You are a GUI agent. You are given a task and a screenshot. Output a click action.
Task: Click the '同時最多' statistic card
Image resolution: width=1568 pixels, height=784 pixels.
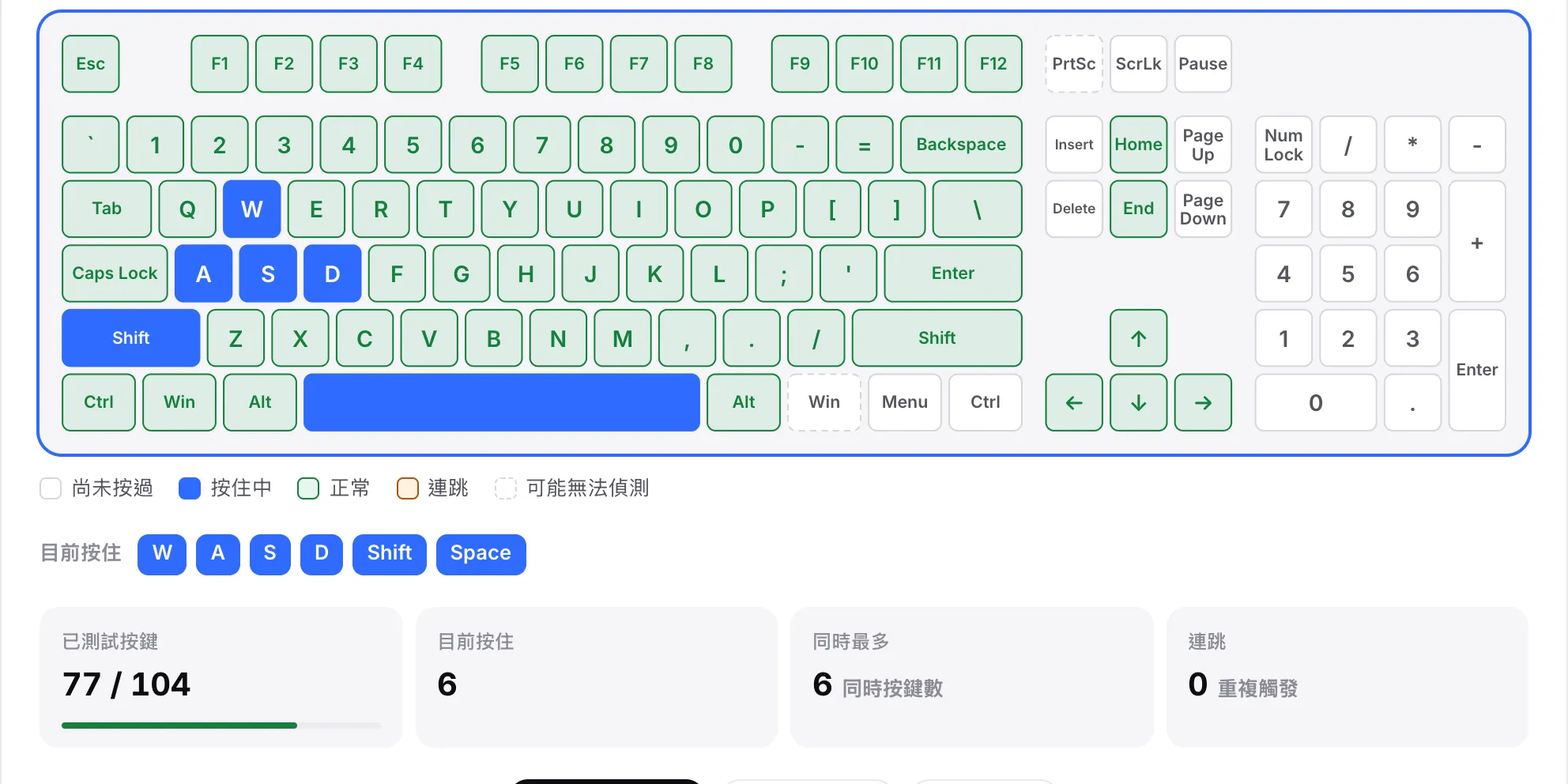971,677
